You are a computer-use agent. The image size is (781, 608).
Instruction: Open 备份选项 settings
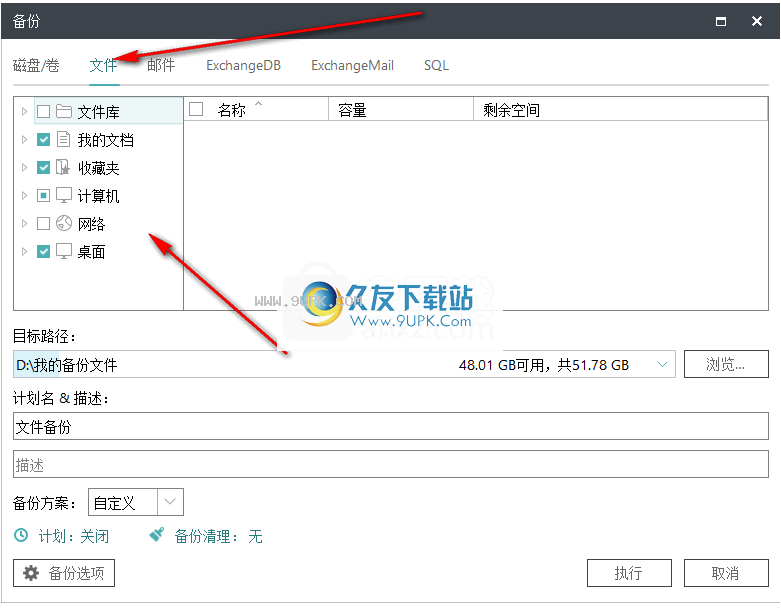pyautogui.click(x=64, y=573)
